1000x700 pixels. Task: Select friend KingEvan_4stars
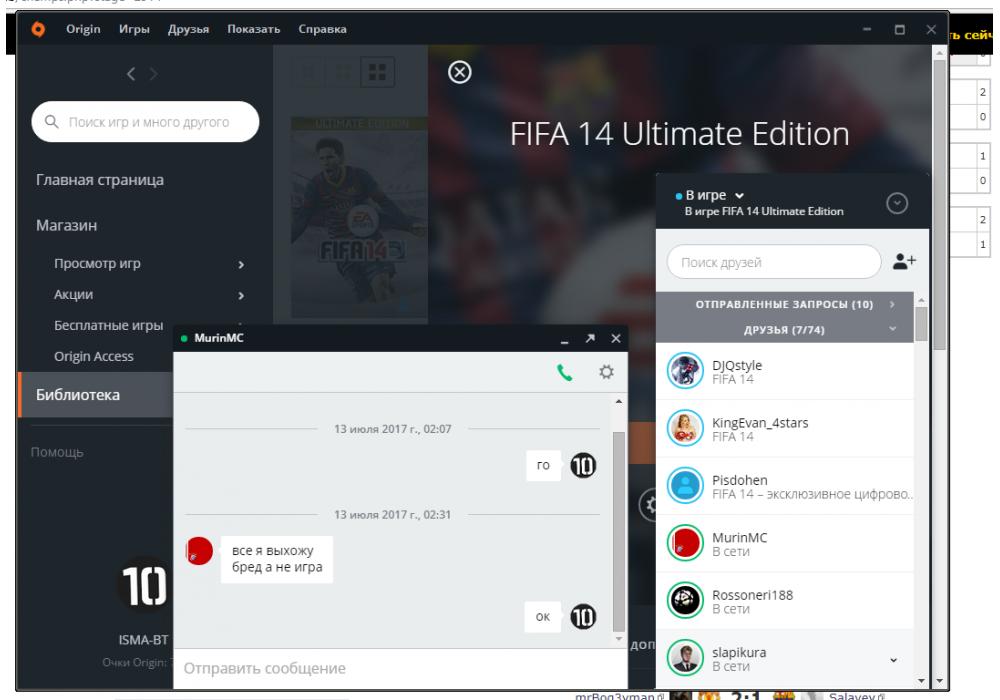coord(784,429)
